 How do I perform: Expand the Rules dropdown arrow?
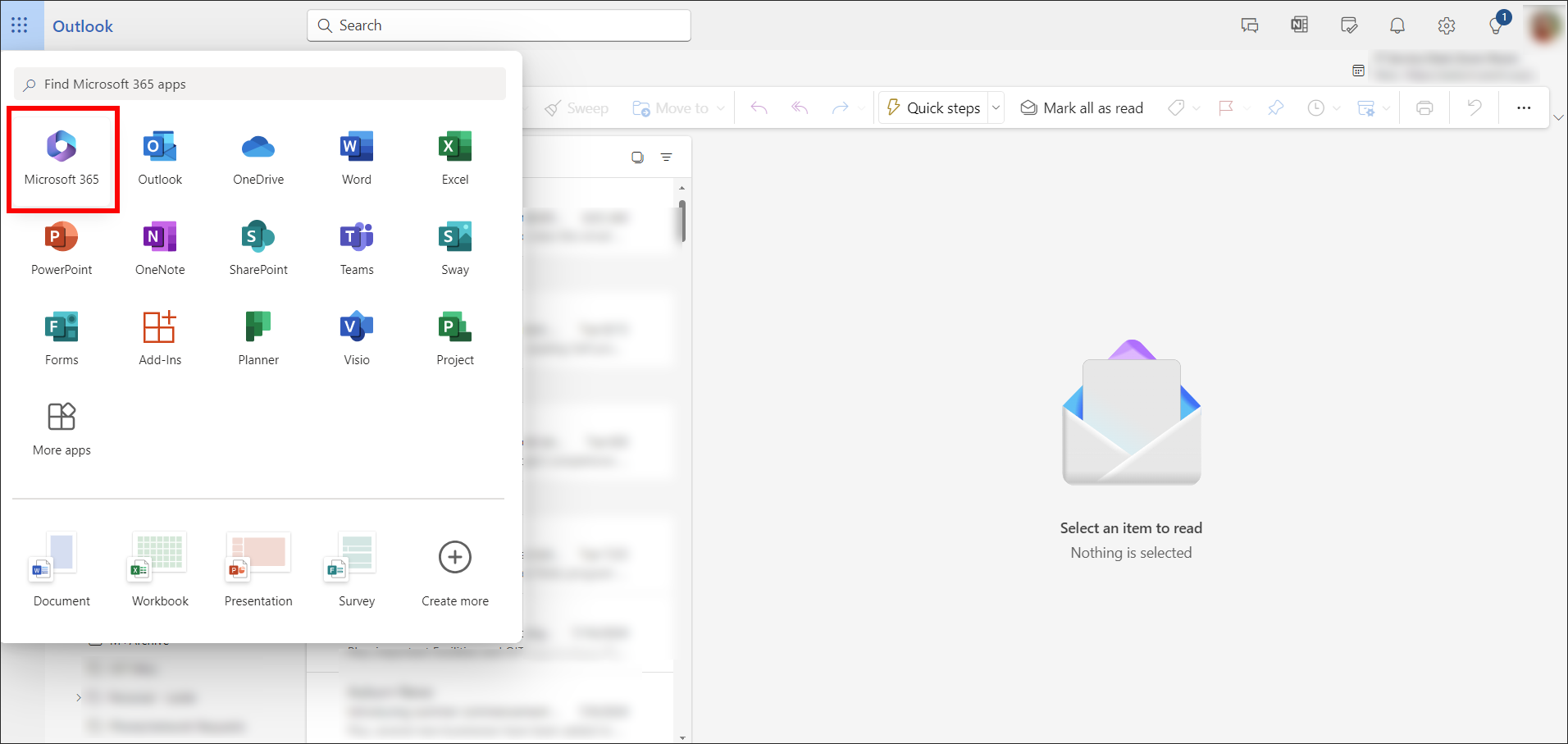pyautogui.click(x=1387, y=108)
